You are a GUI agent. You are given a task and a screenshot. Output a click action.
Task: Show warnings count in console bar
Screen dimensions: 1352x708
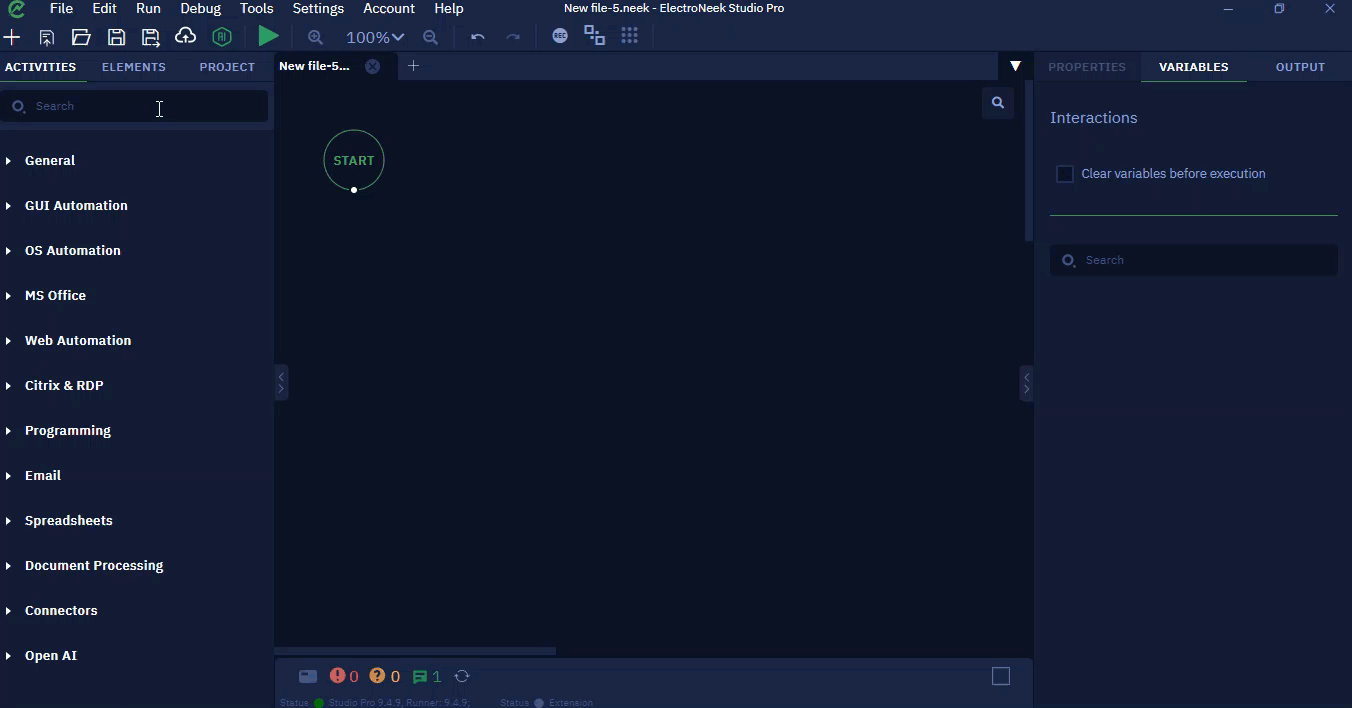tap(385, 676)
